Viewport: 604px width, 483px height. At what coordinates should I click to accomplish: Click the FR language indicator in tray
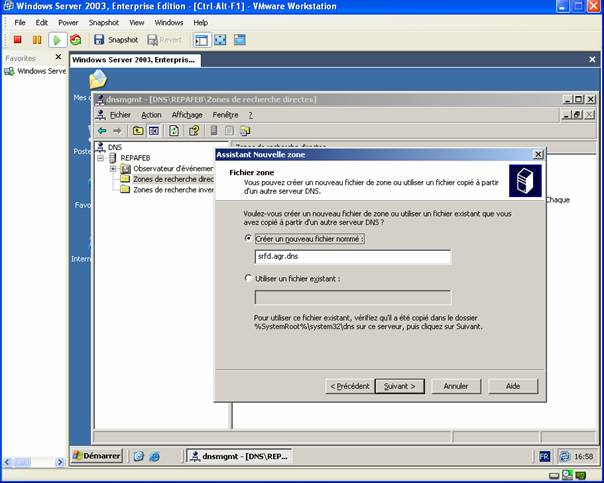545,456
